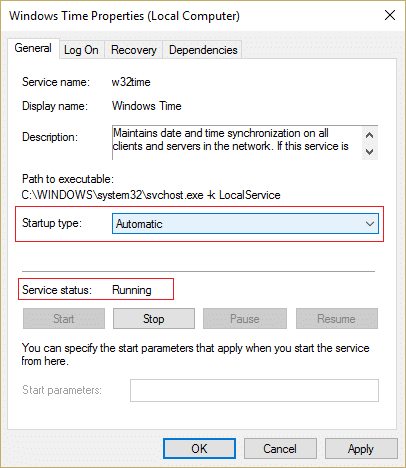
Task: Select the service name w32time text
Action: (x=131, y=82)
